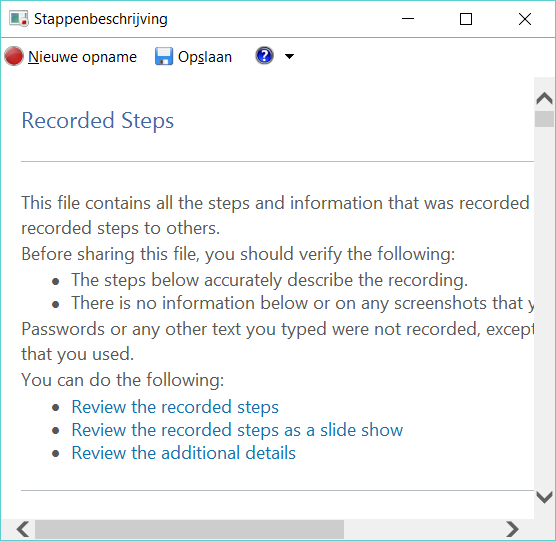
Task: Click the vertical scrollbar thumb
Action: point(544,119)
